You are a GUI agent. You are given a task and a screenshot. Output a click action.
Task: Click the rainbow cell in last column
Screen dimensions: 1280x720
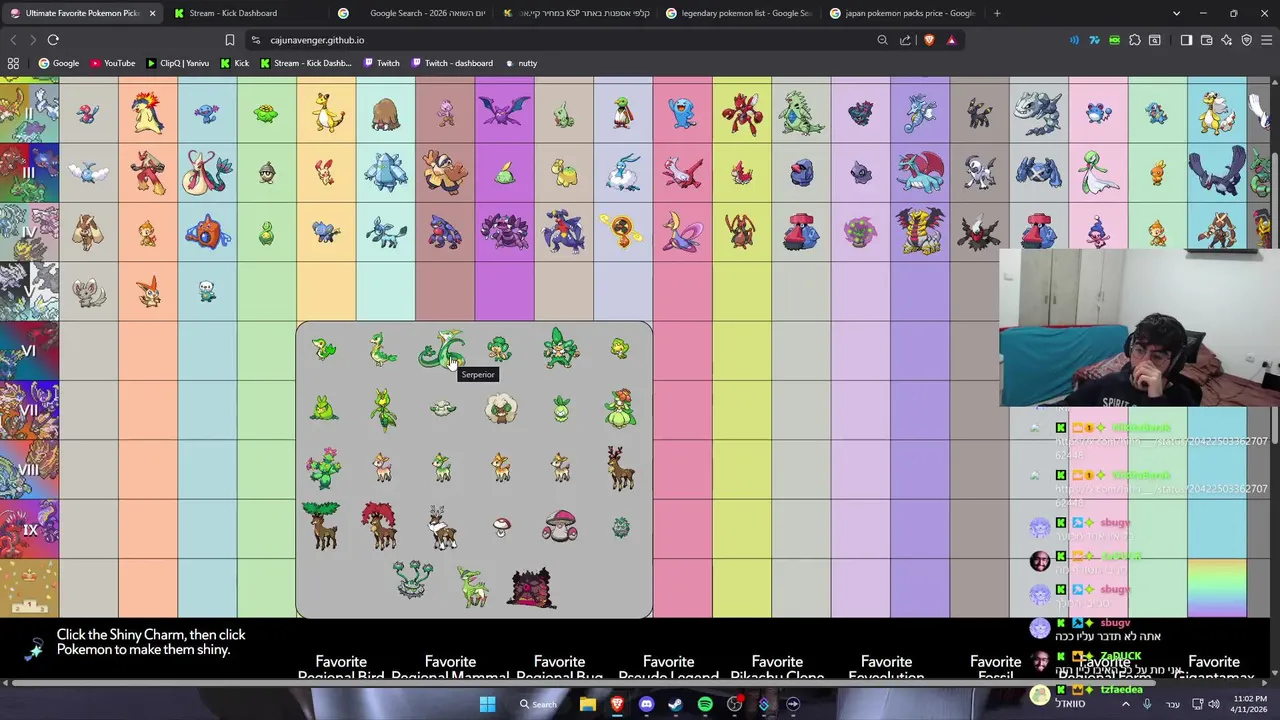[x=1217, y=588]
